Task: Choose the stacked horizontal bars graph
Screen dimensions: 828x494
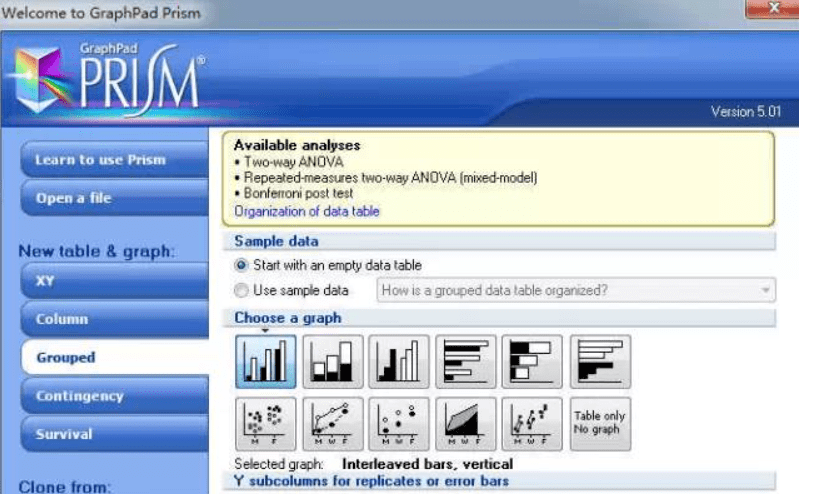Action: [x=533, y=361]
